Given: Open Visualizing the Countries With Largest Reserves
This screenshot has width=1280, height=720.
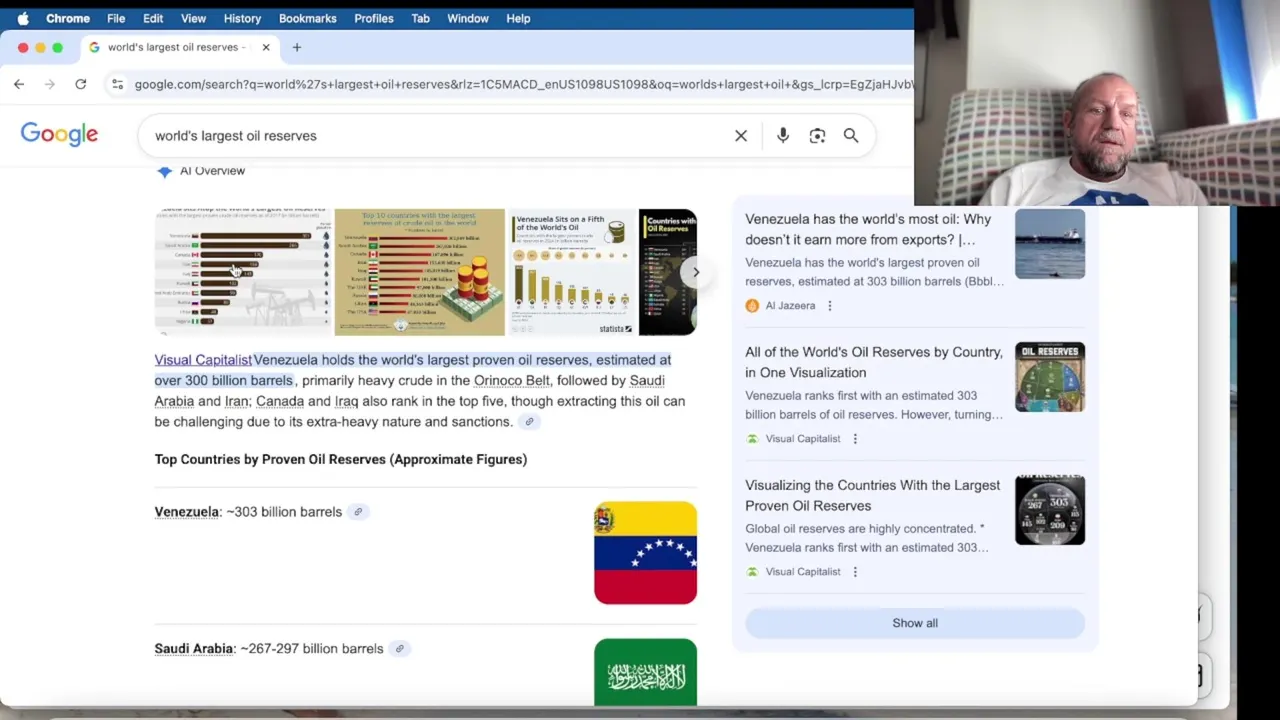Looking at the screenshot, I should click(x=872, y=495).
